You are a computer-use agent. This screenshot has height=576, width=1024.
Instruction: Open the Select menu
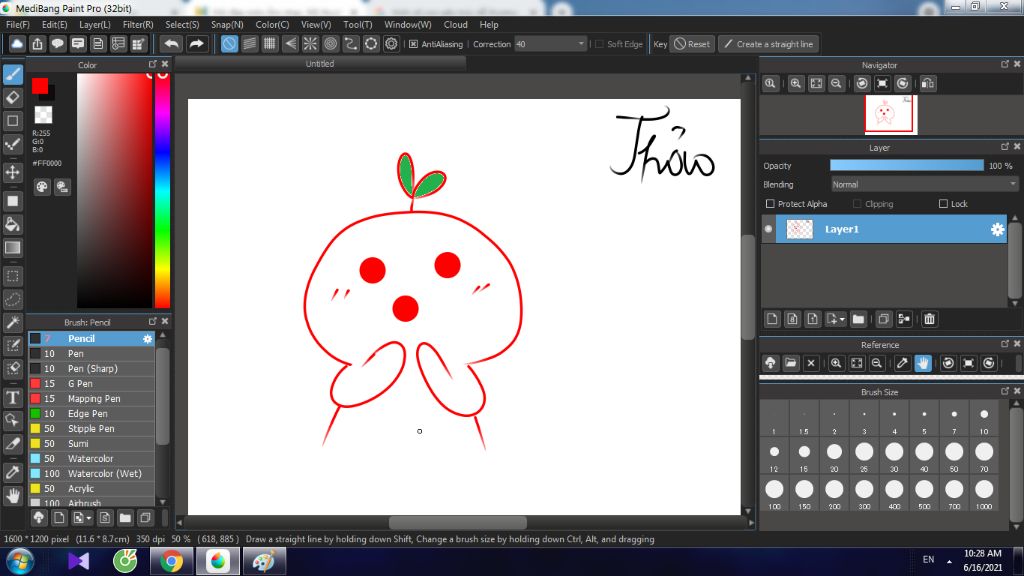click(182, 24)
